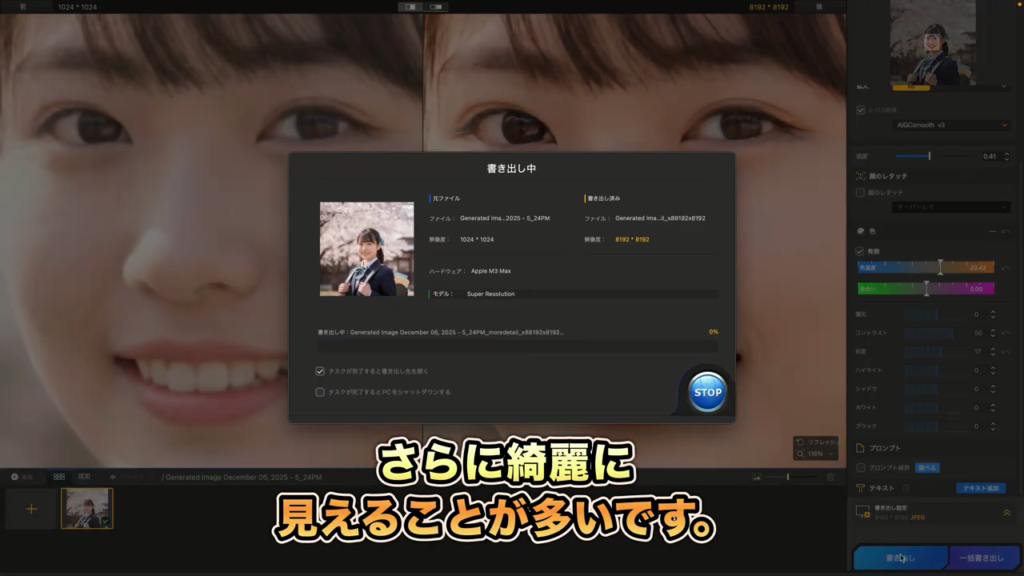
Task: Open the zoom percentage 116% dropdown
Action: click(815, 454)
